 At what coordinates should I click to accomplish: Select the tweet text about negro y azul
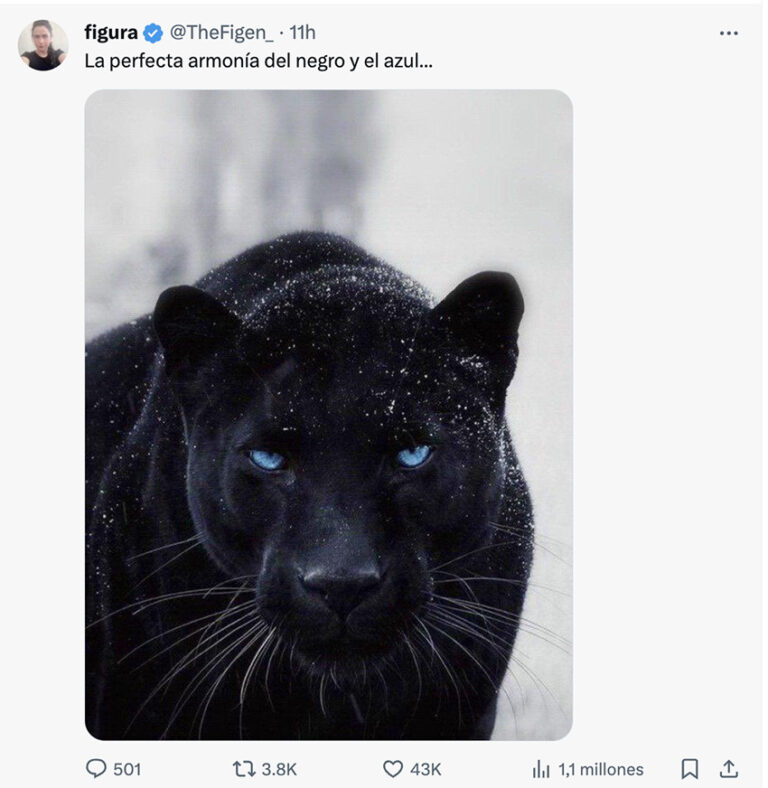tap(258, 61)
